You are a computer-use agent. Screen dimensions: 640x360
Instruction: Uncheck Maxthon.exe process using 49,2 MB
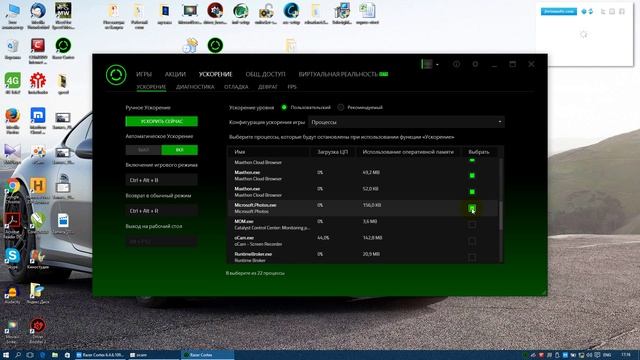tap(472, 176)
